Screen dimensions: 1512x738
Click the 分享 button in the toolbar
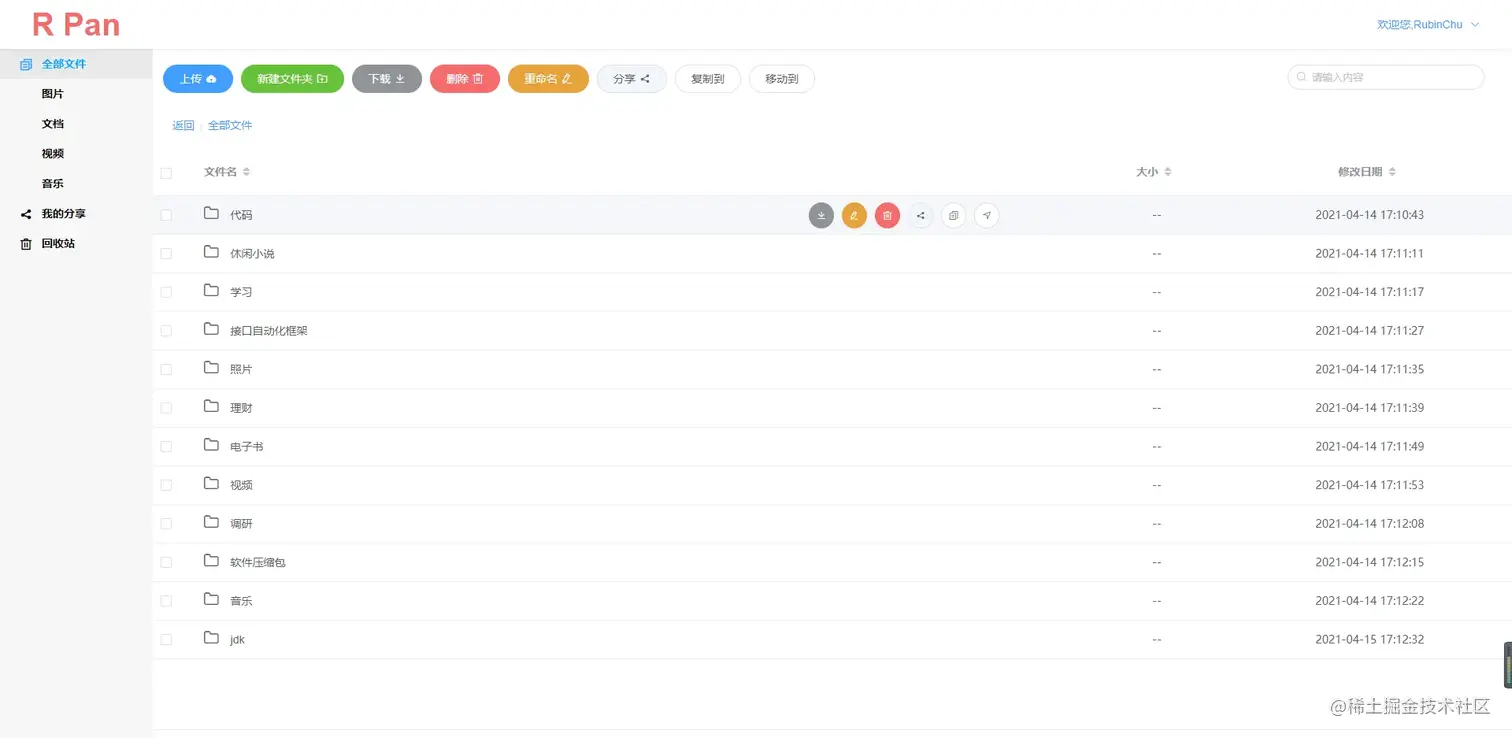point(632,79)
